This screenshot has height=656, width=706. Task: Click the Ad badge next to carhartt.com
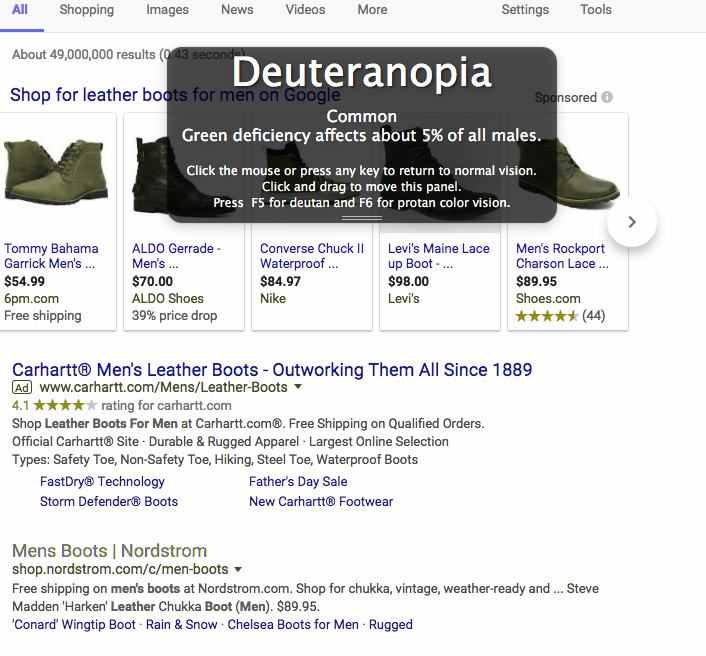(x=22, y=388)
